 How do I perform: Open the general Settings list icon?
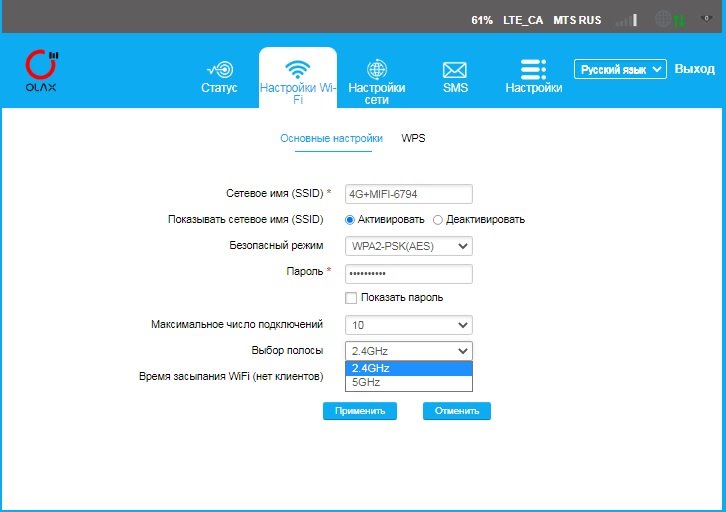(533, 69)
